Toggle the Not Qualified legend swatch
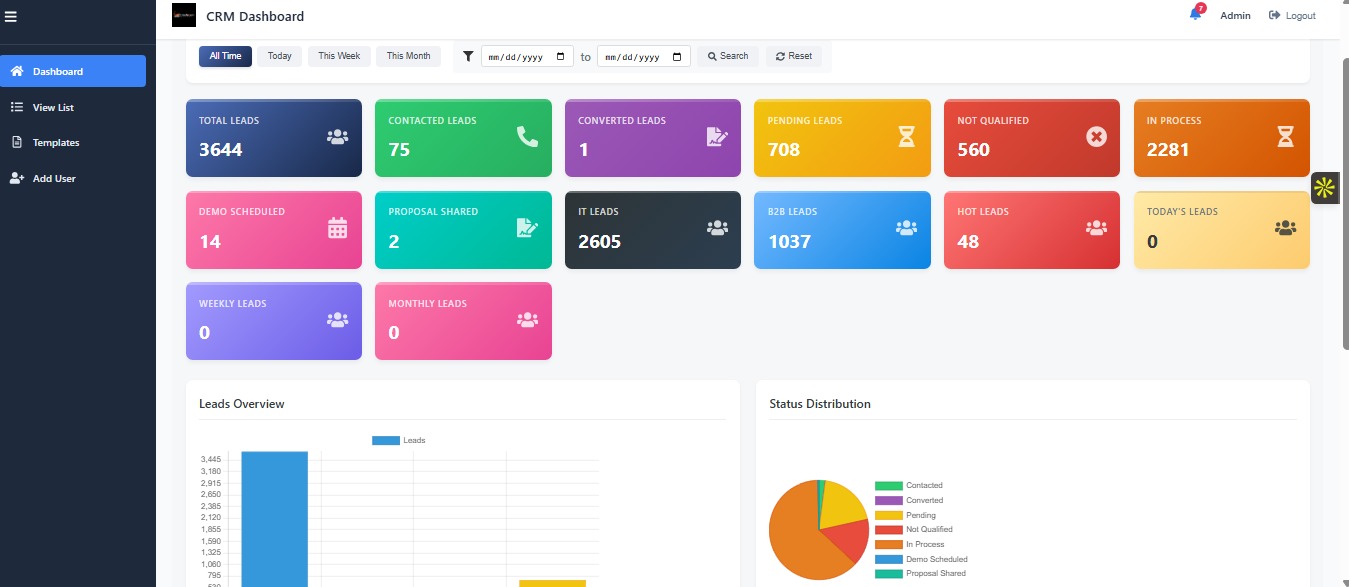This screenshot has width=1349, height=587. point(888,530)
